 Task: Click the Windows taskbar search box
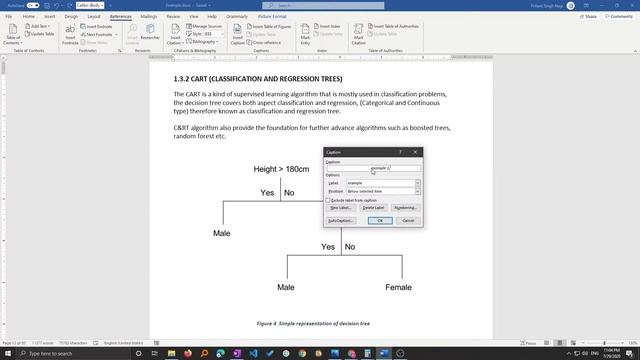73,353
